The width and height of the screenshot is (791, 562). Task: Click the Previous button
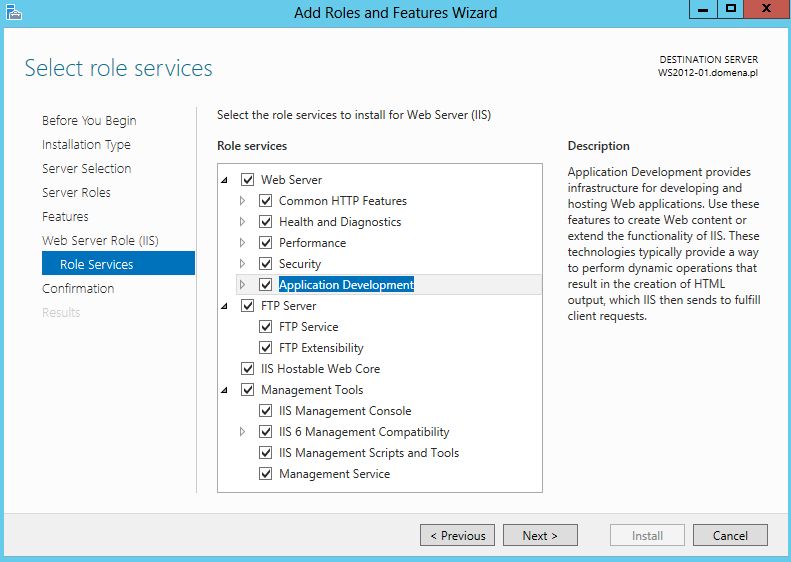click(x=457, y=535)
